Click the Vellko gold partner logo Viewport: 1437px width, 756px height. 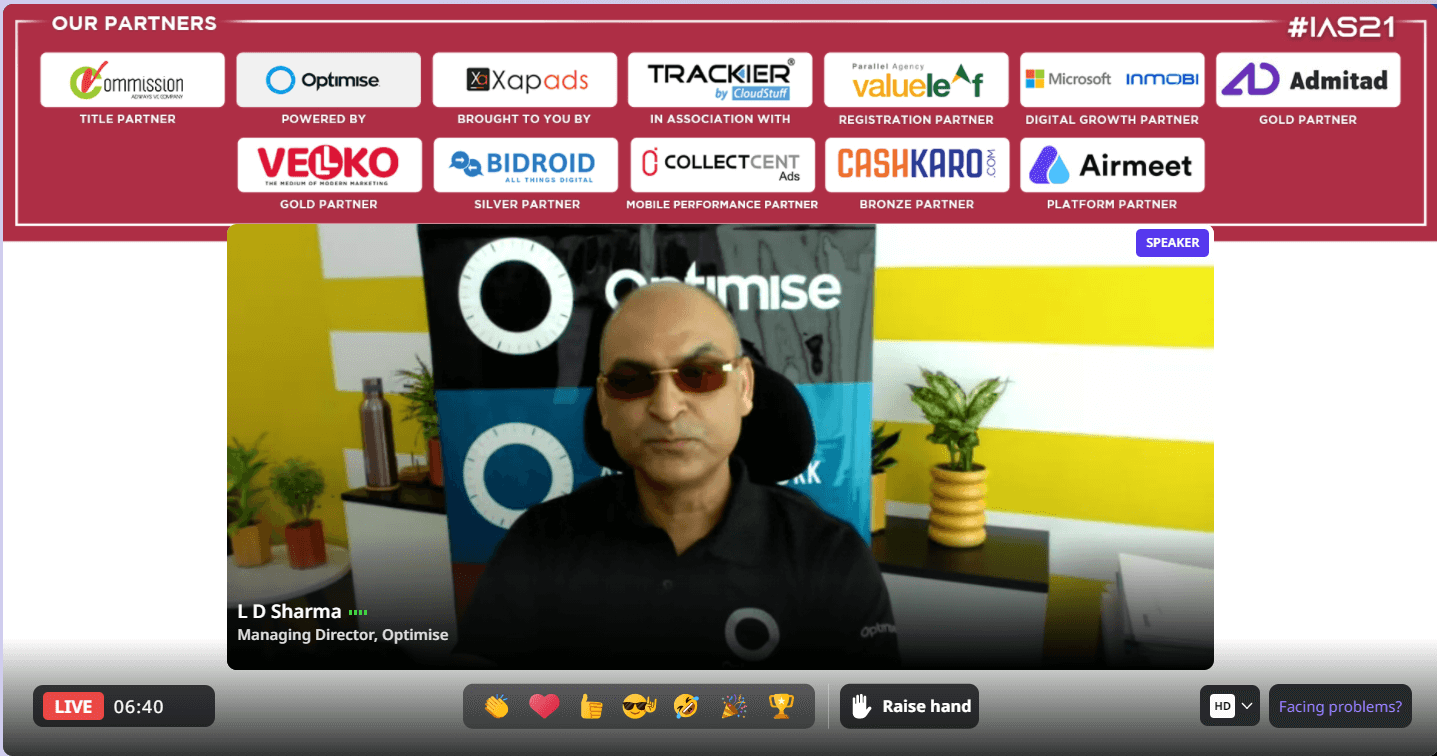(x=329, y=165)
